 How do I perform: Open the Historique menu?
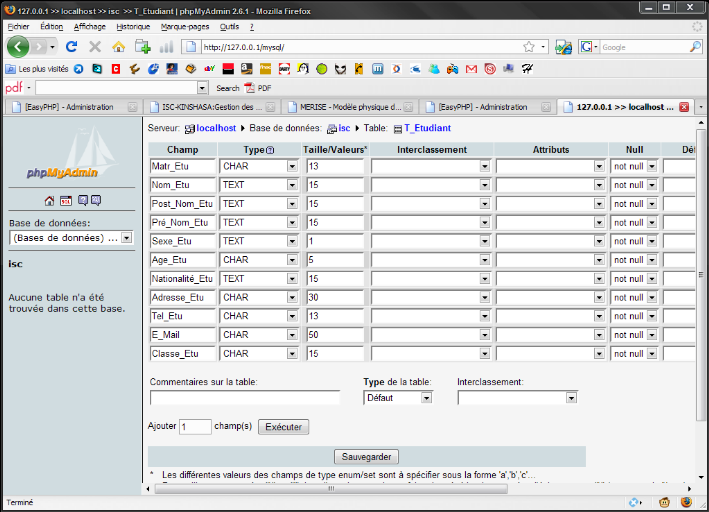(133, 26)
